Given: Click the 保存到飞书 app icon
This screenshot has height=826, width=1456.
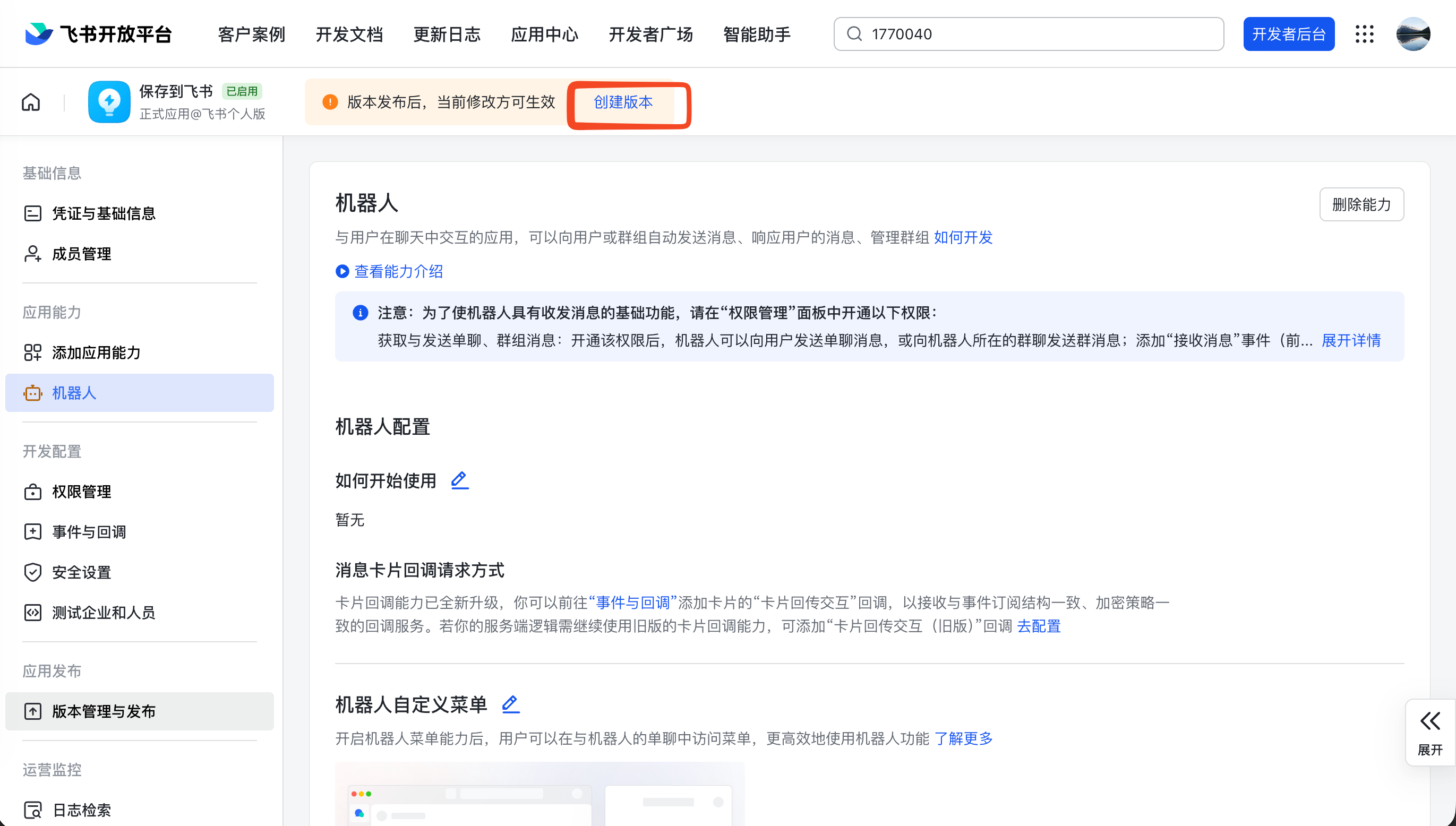Looking at the screenshot, I should click(x=109, y=102).
